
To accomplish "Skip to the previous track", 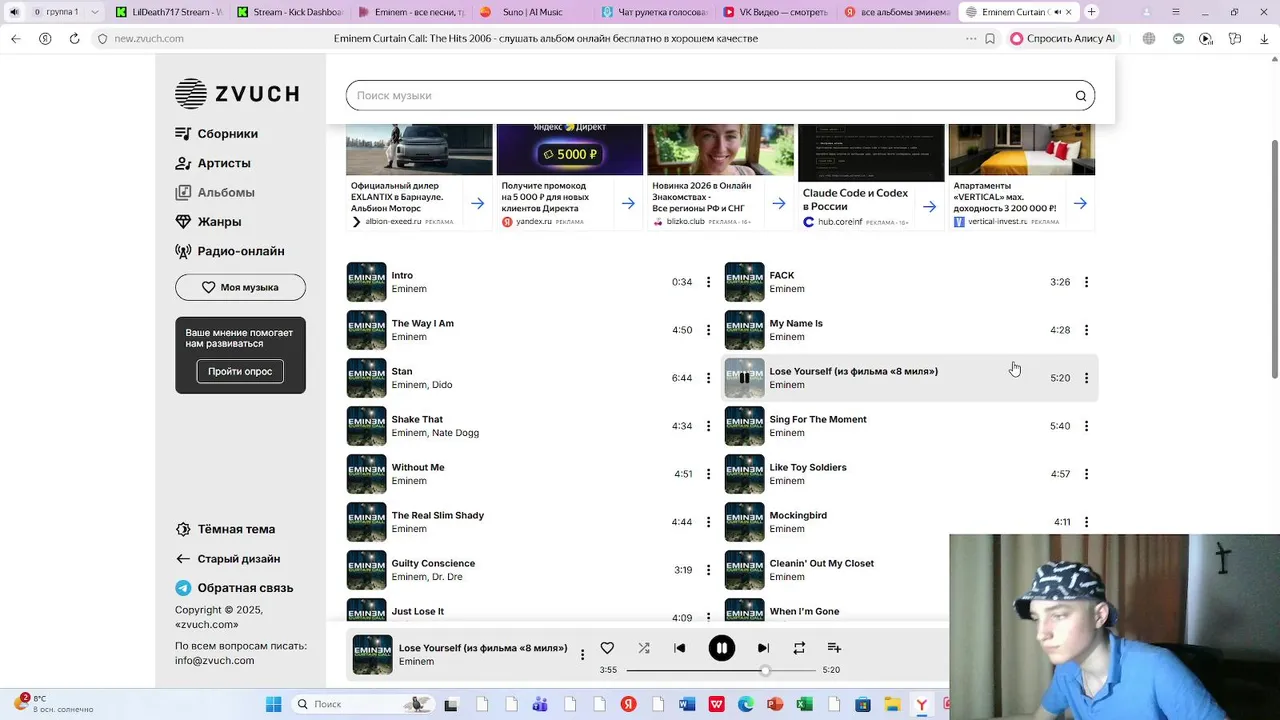I will (x=680, y=648).
